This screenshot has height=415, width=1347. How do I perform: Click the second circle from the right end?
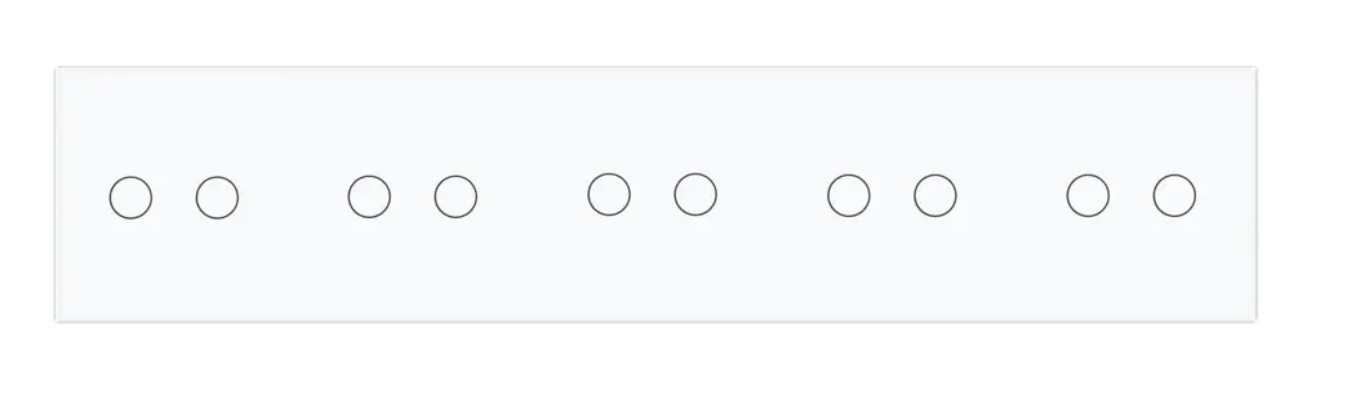tap(1088, 195)
